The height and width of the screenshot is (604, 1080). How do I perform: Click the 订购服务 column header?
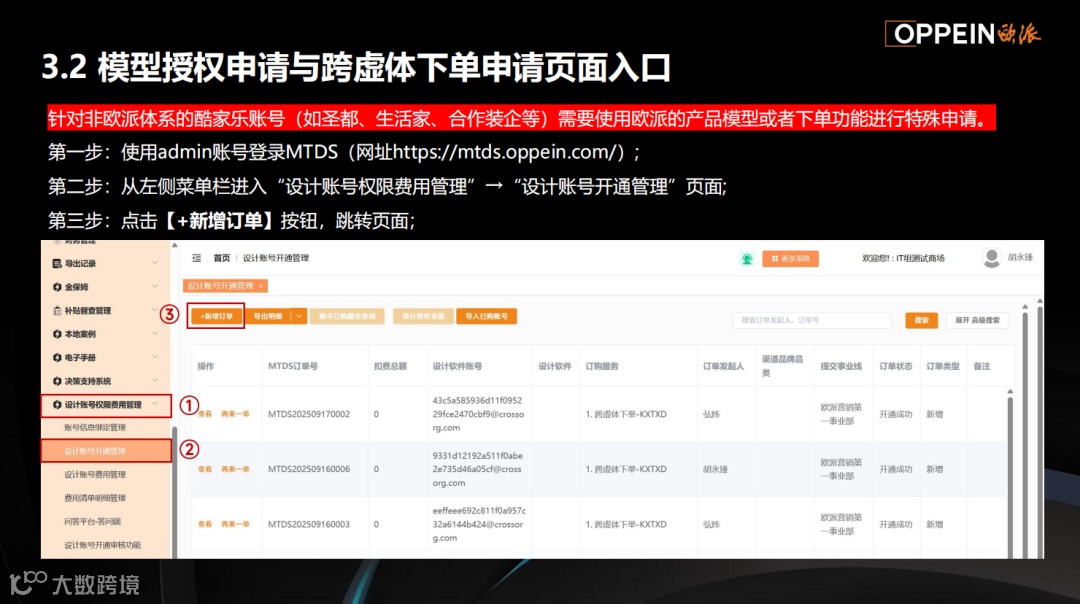click(601, 366)
